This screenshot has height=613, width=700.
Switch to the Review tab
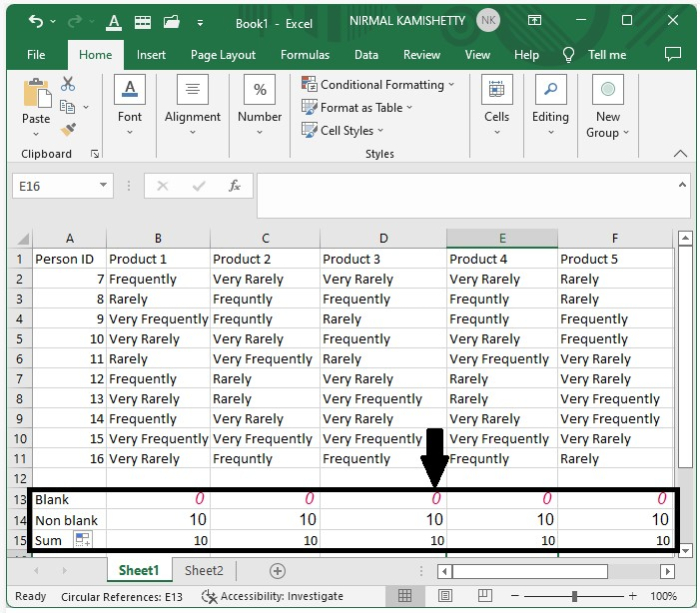coord(421,55)
